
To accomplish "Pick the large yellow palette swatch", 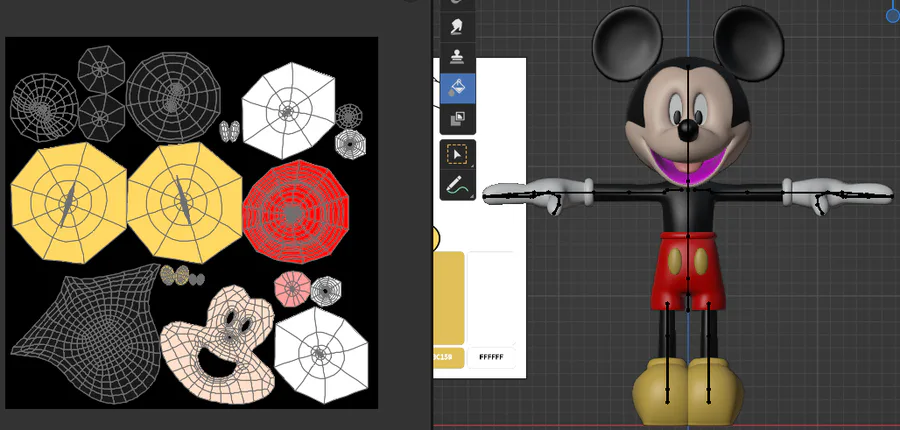I will pyautogui.click(x=448, y=297).
